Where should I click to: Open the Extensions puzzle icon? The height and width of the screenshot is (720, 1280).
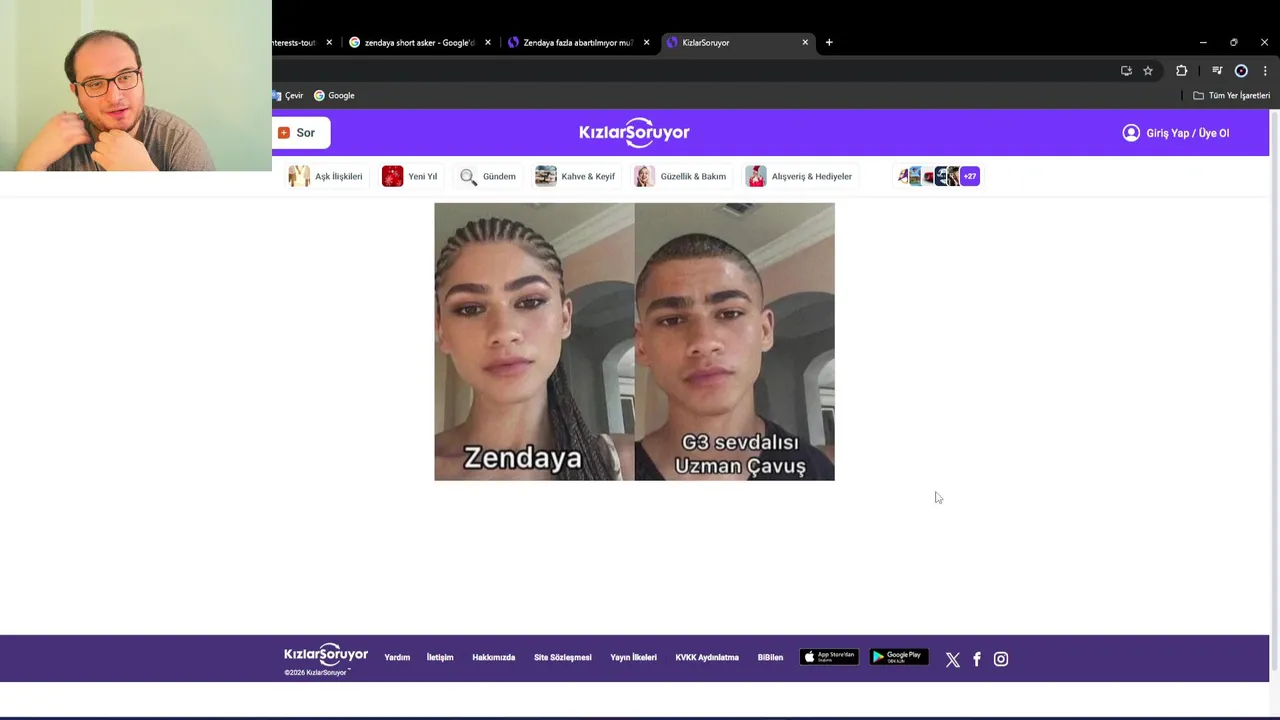click(x=1181, y=71)
